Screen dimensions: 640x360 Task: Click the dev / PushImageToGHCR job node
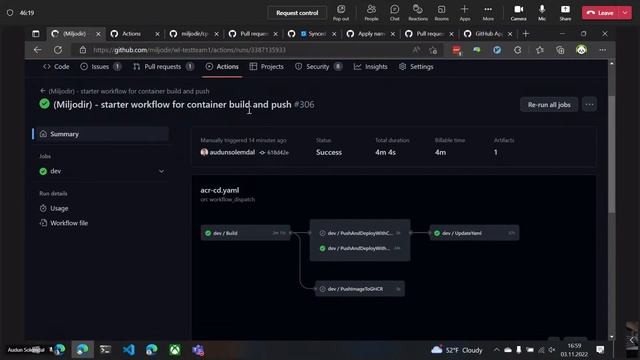pyautogui.click(x=360, y=289)
